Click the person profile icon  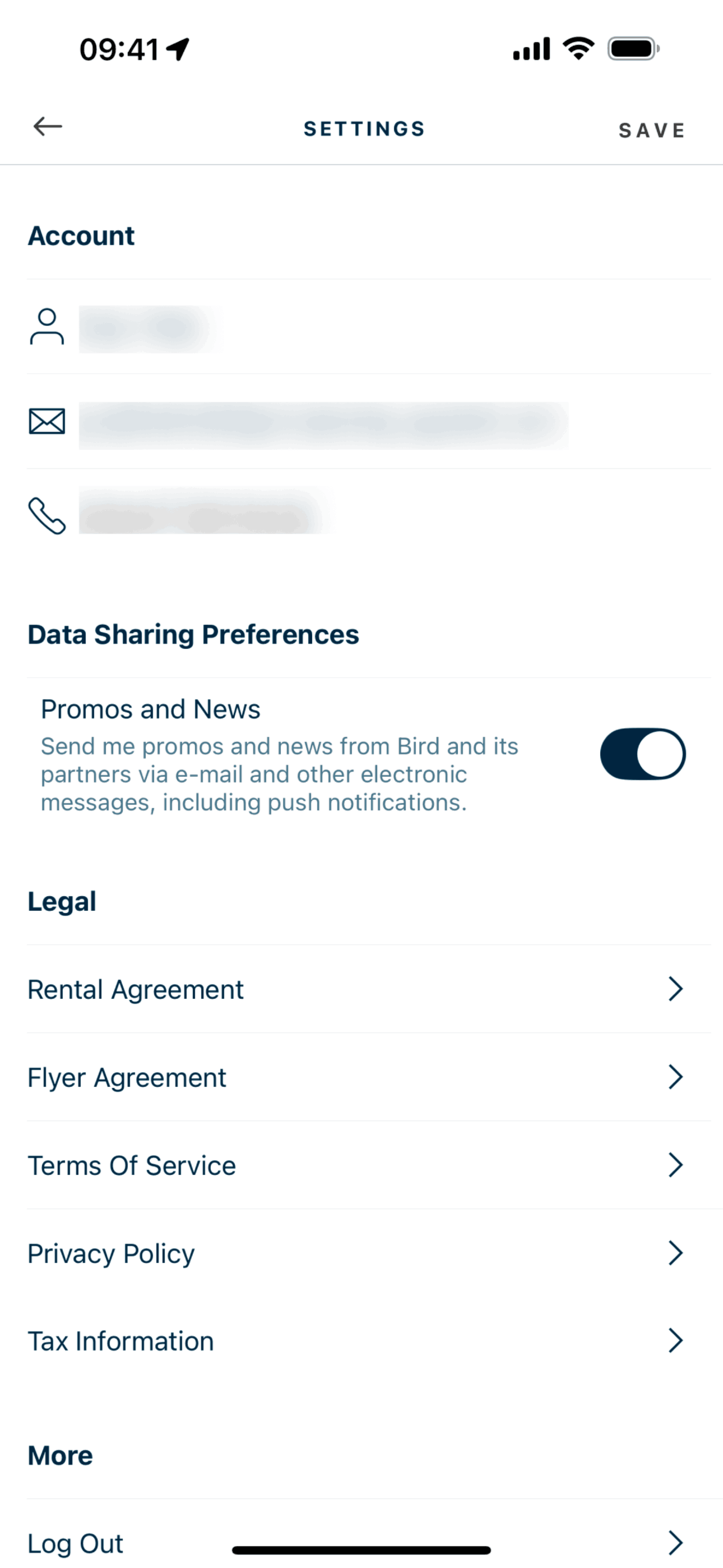click(47, 328)
